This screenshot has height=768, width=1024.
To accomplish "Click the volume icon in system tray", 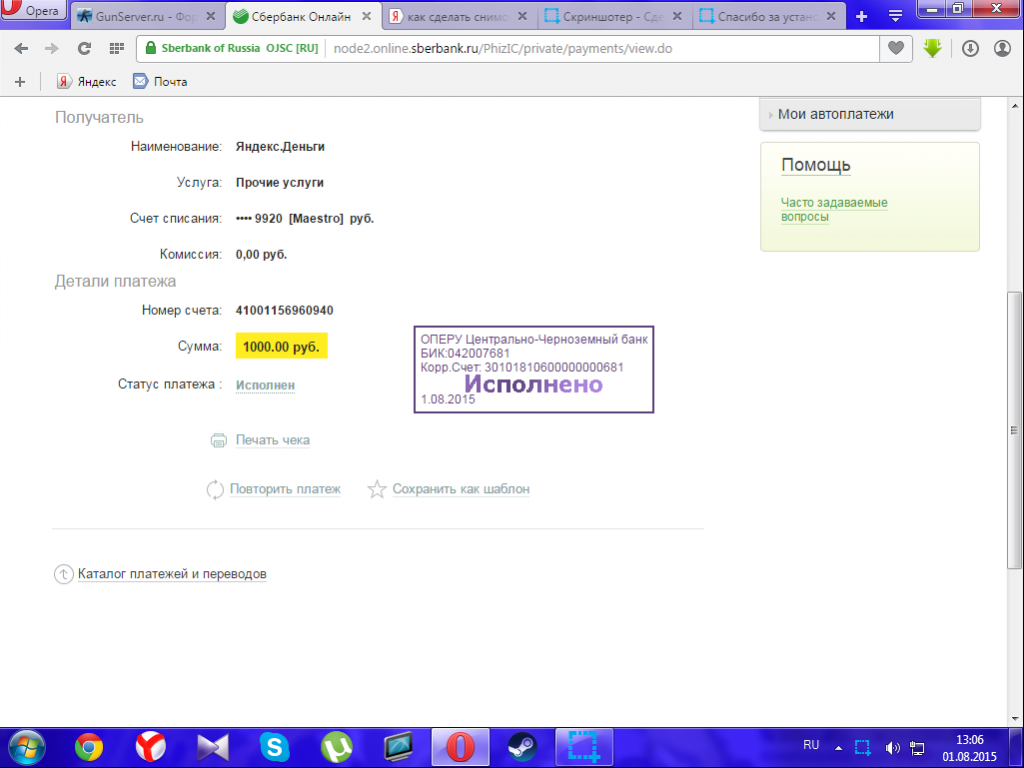I will [x=892, y=747].
